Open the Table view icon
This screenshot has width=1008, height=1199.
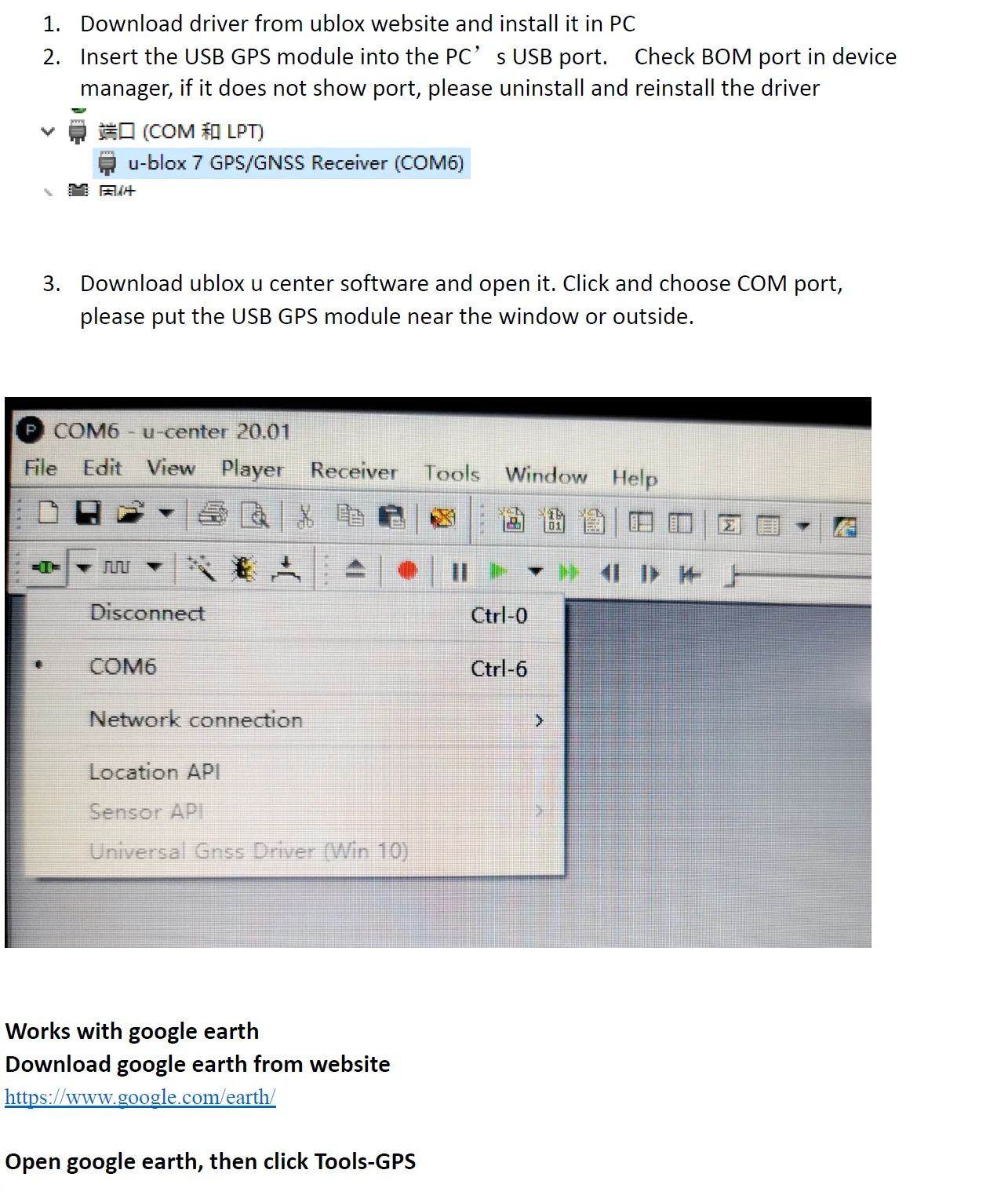pos(768,526)
